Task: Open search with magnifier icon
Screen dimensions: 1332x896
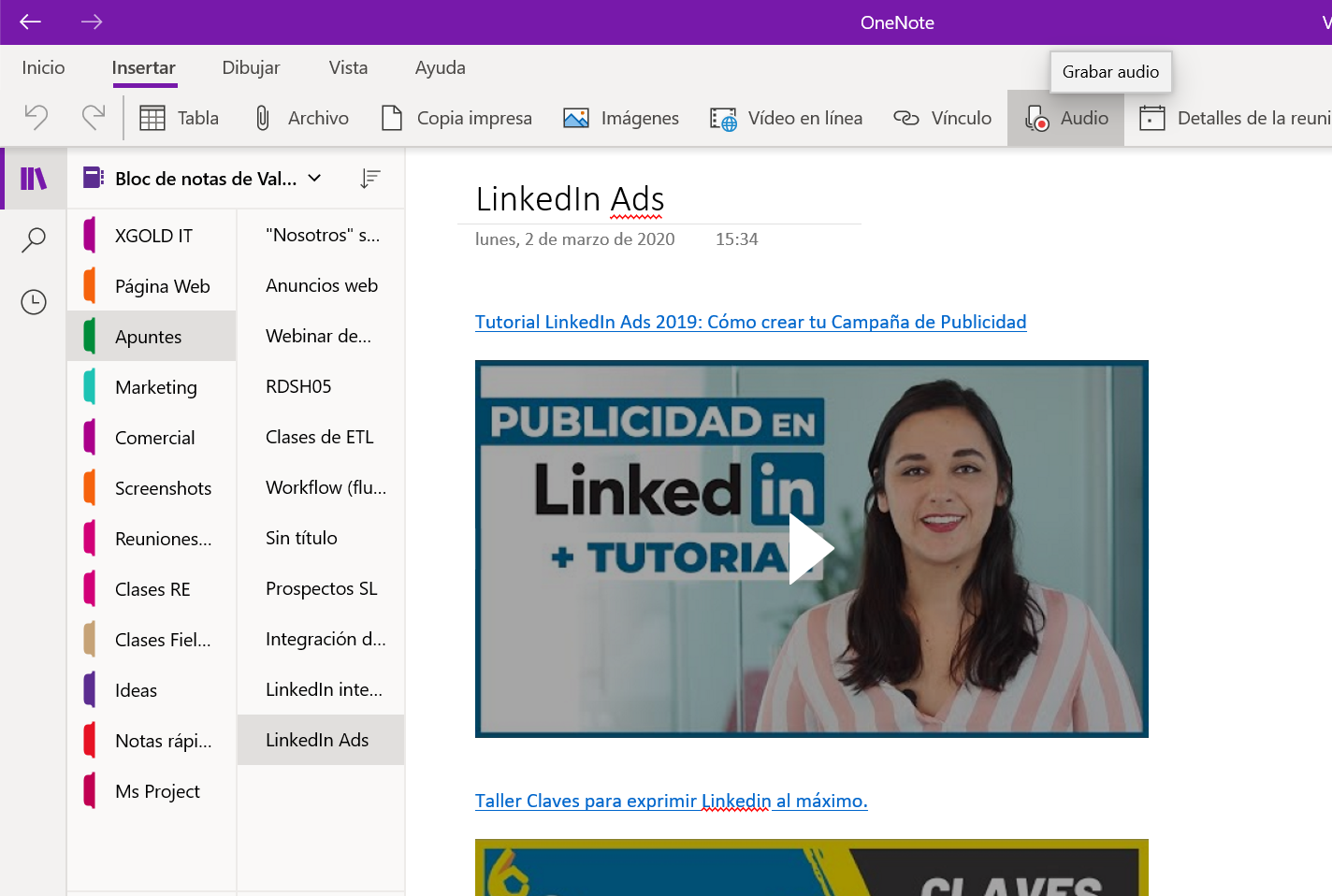Action: pyautogui.click(x=34, y=240)
